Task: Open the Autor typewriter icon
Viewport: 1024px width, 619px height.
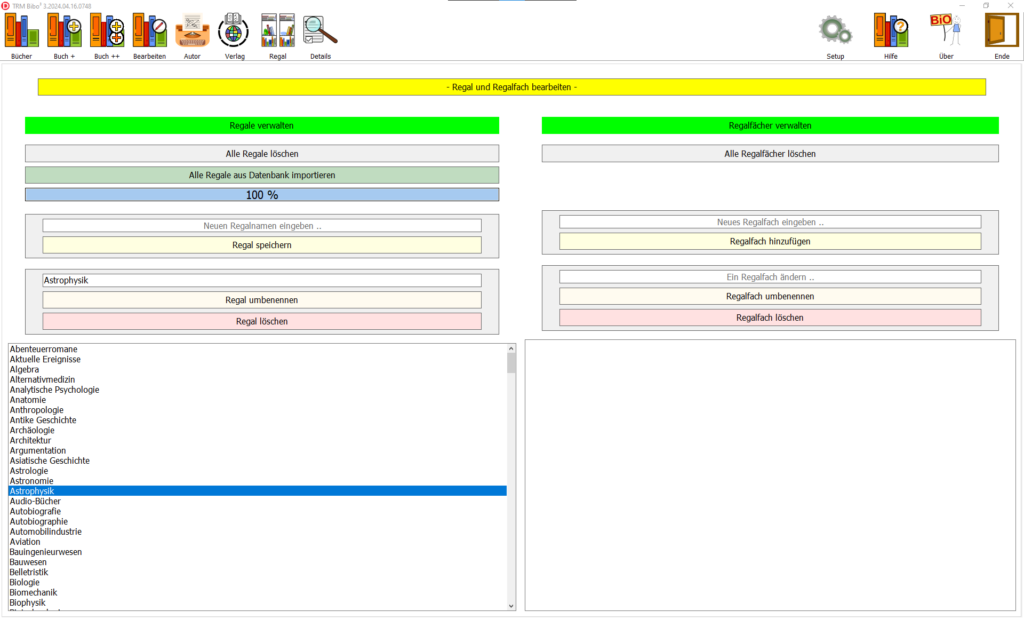Action: coord(192,31)
